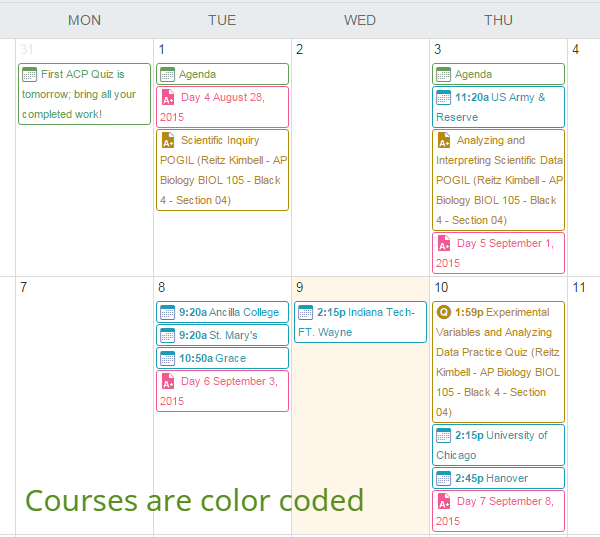Open the St. Mary's 9:20a event

click(x=222, y=335)
